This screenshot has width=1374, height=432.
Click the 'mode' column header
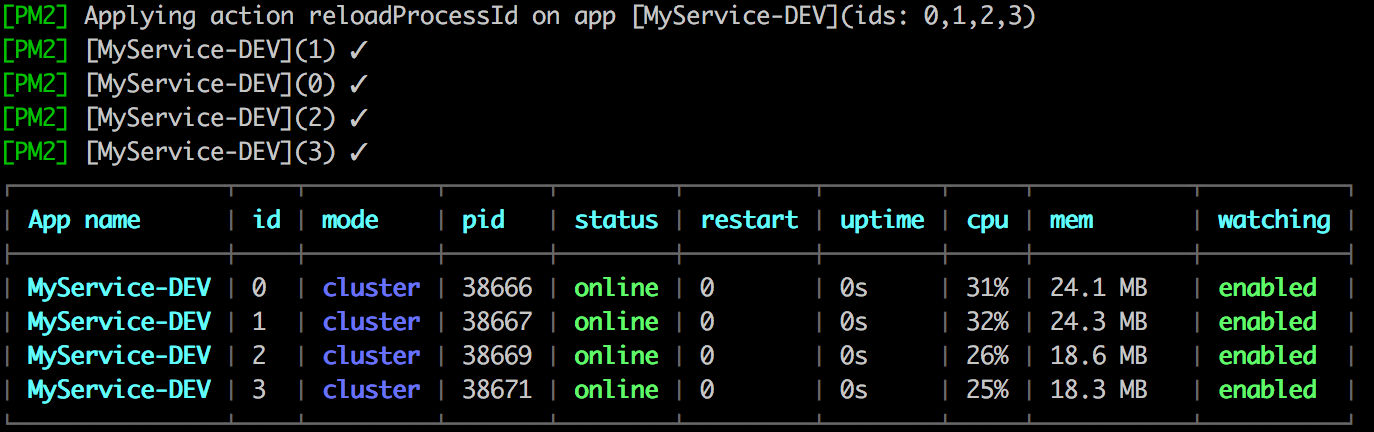tap(350, 220)
